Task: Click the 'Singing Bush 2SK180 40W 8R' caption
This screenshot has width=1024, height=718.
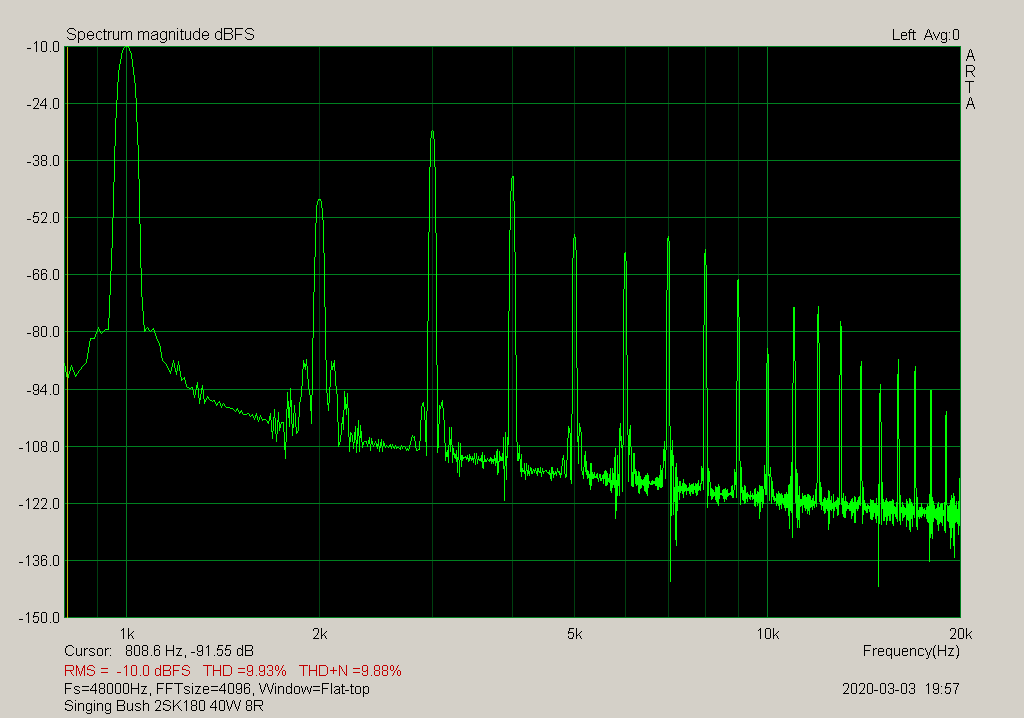Action: (x=164, y=706)
